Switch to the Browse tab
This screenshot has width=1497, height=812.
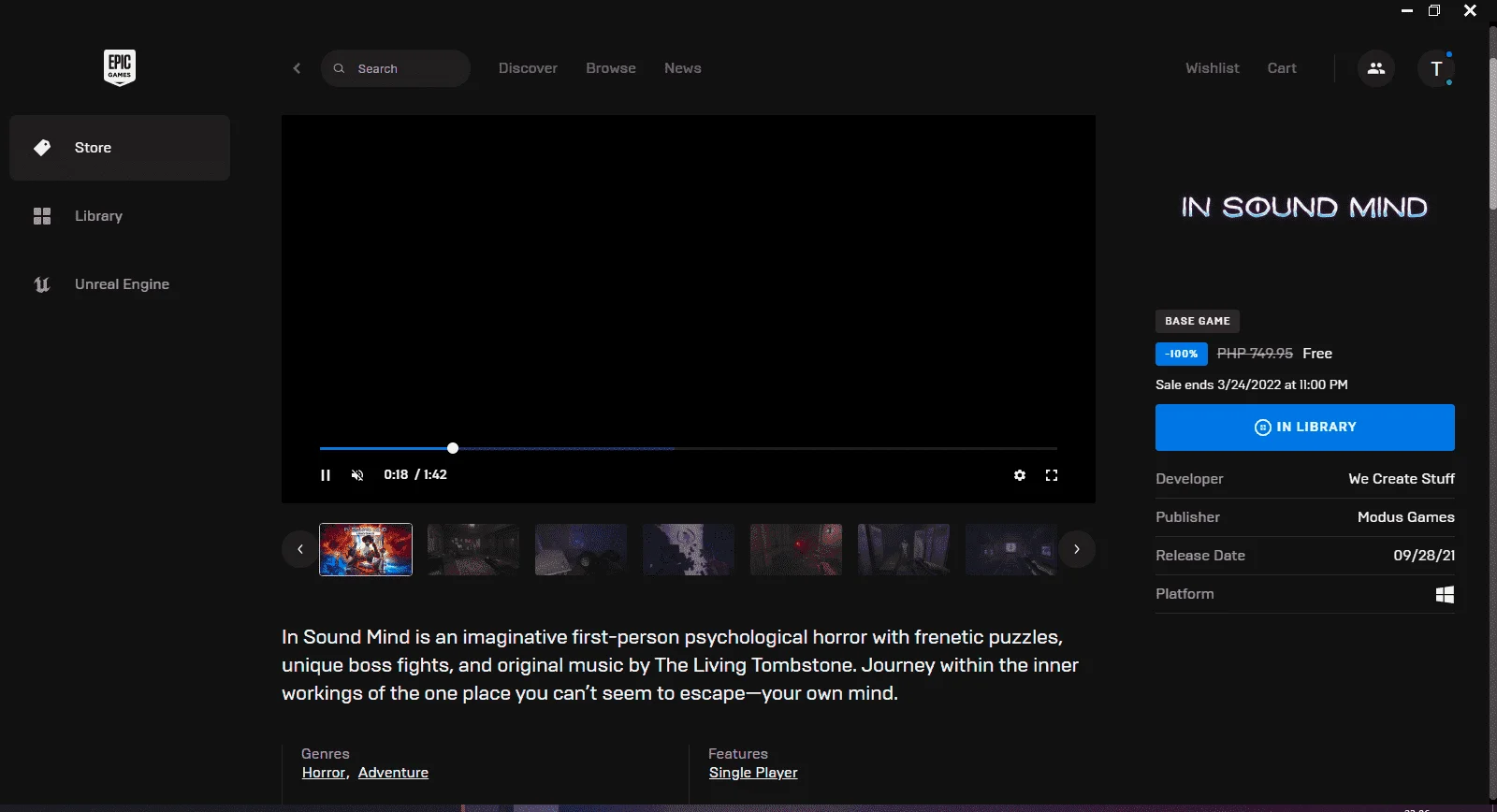click(x=611, y=68)
